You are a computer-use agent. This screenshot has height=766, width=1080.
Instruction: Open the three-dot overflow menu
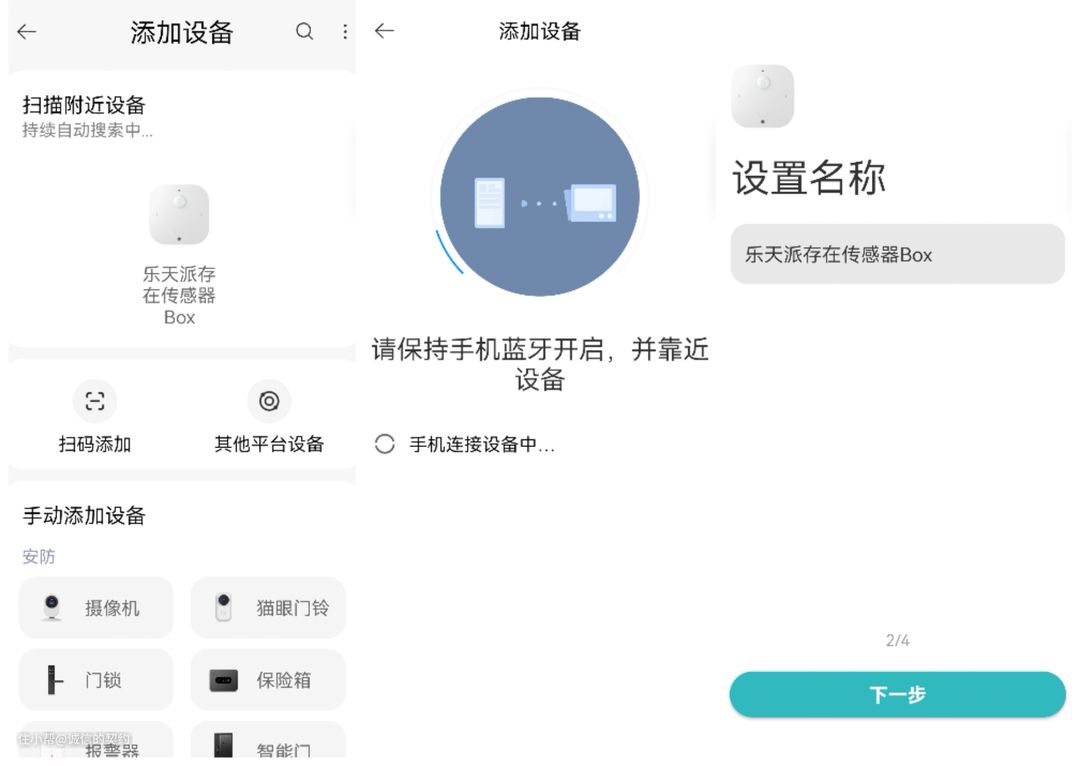(x=345, y=32)
